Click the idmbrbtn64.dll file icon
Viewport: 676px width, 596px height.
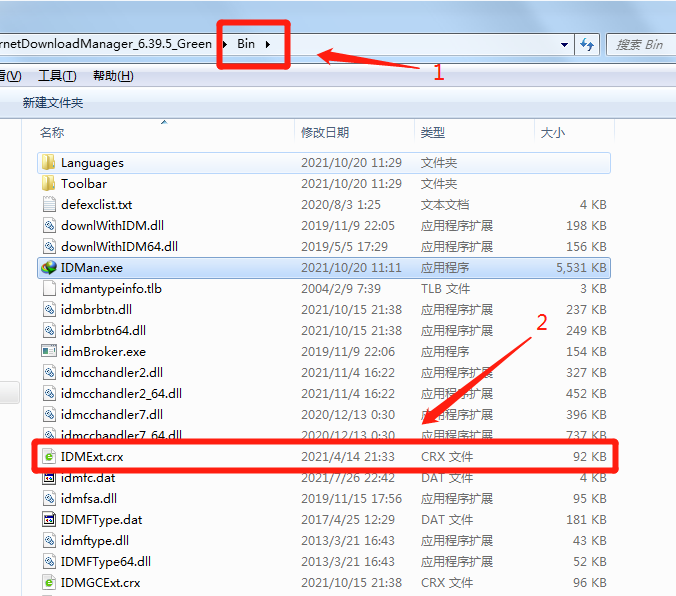[49, 330]
